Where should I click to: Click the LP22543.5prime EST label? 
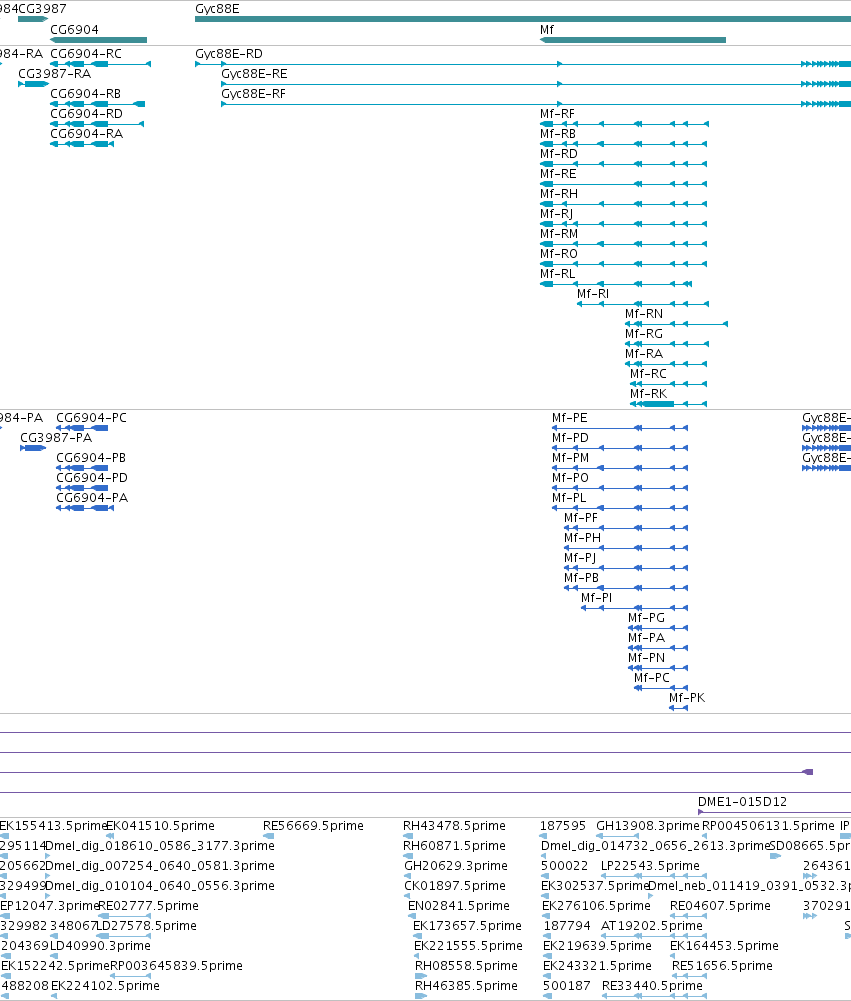650,866
